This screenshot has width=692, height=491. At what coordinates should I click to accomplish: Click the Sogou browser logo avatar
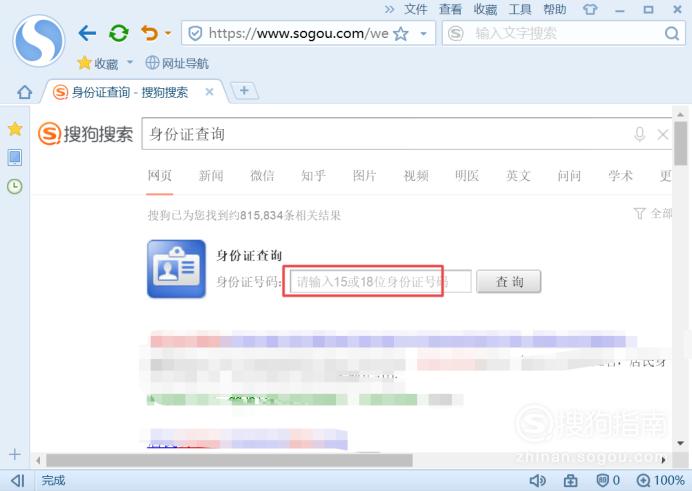39,41
